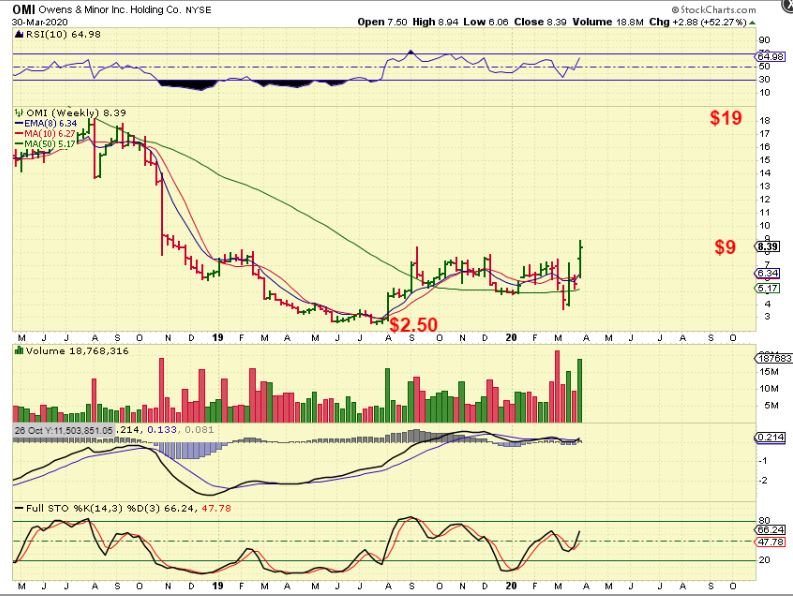This screenshot has height=596, width=793.
Task: Click the OMI (Weekly) candlestick legend icon
Action: 19,113
